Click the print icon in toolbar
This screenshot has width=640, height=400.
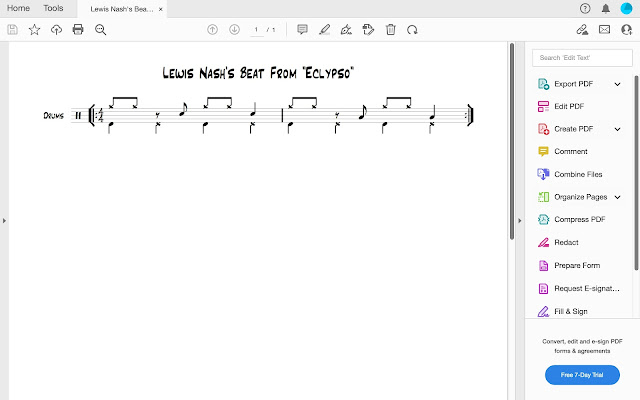(78, 29)
